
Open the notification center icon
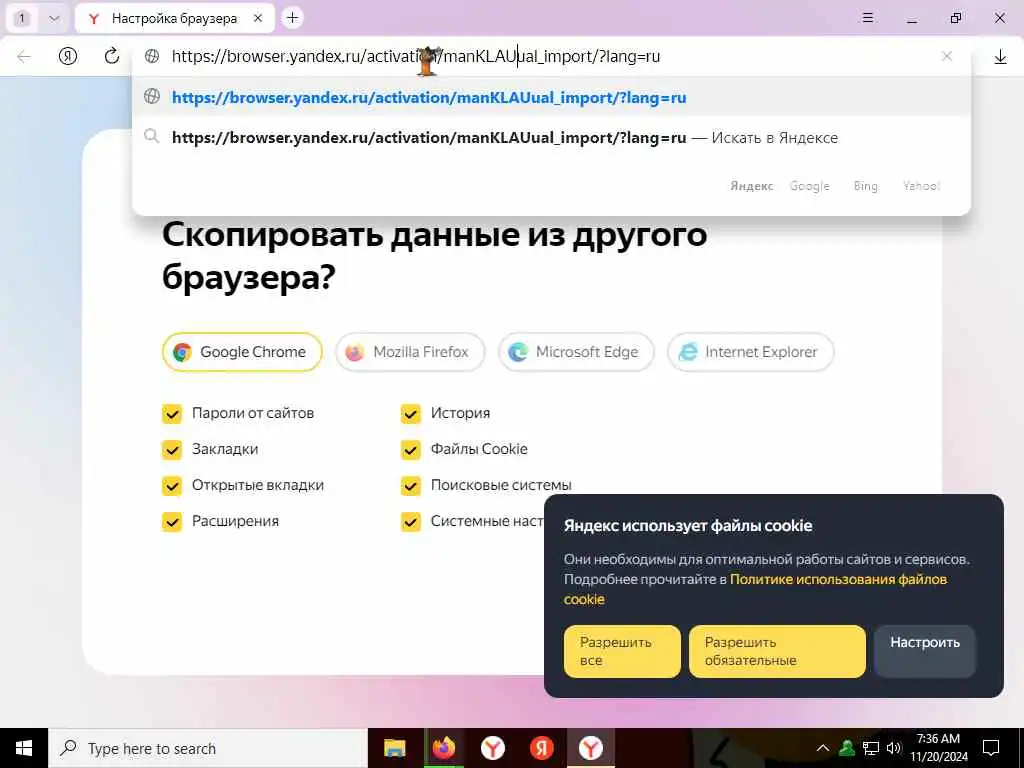click(991, 748)
